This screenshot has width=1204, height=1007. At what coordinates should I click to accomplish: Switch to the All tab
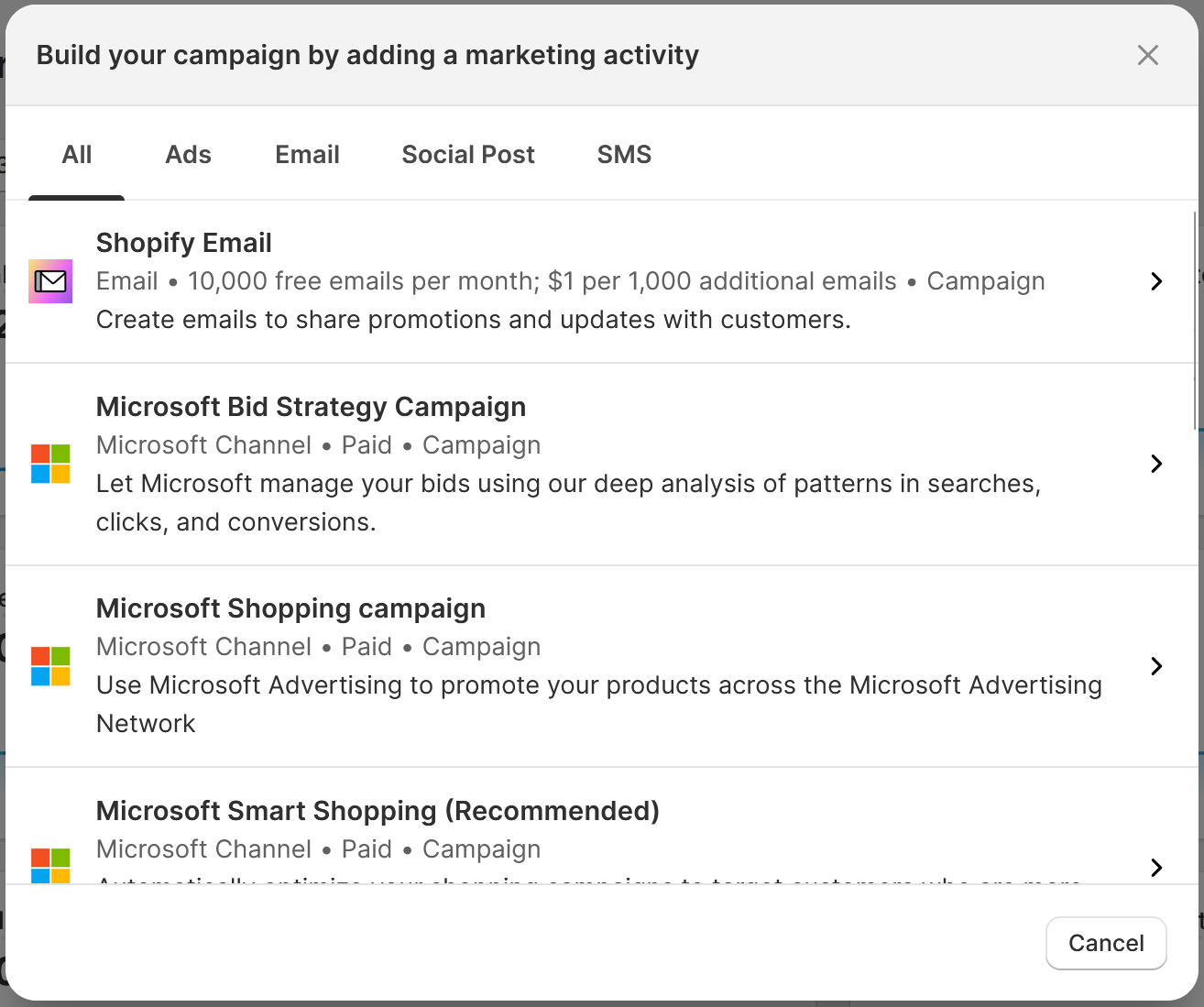(77, 155)
